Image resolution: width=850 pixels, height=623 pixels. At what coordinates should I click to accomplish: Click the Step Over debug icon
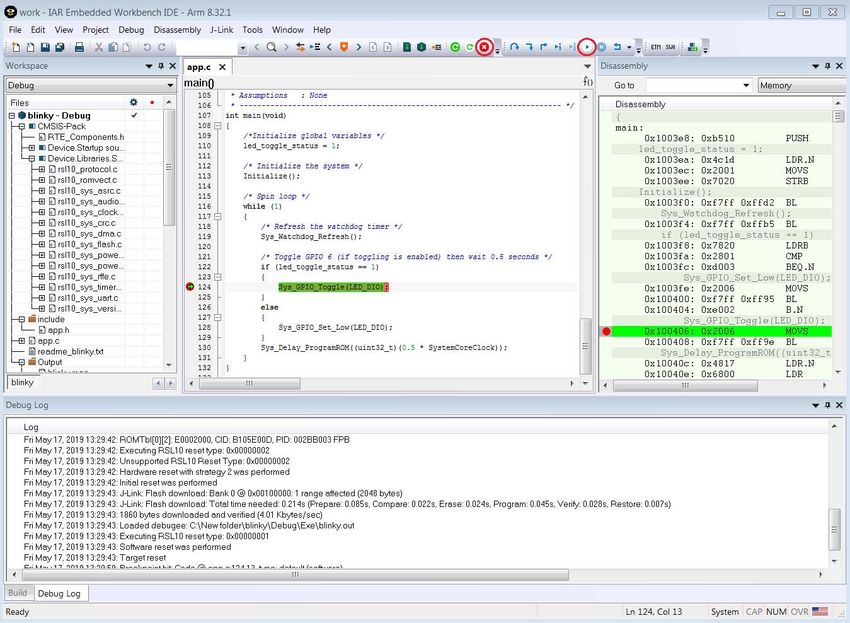[x=514, y=47]
